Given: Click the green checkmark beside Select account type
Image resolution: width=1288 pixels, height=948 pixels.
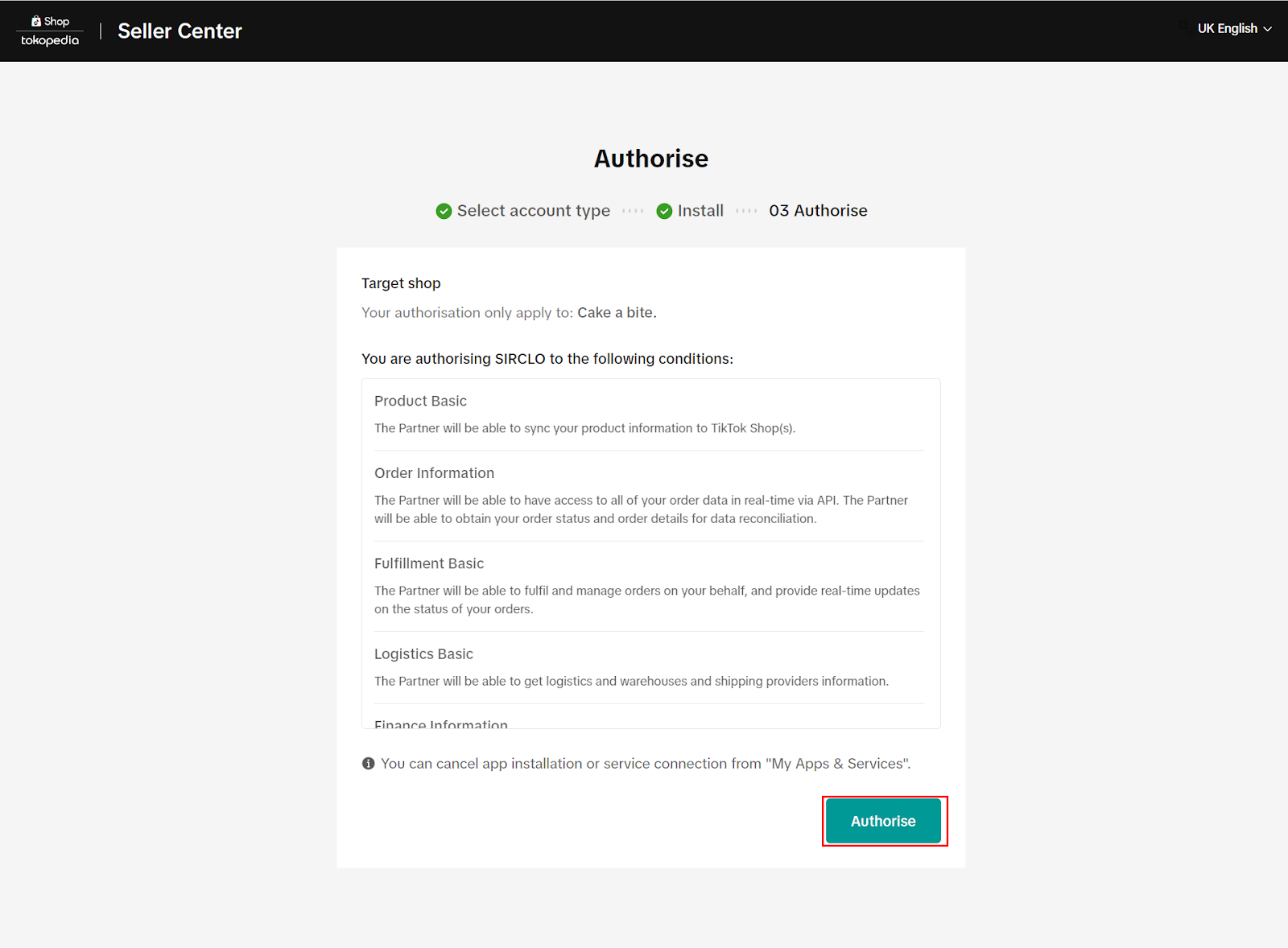Looking at the screenshot, I should click(x=444, y=211).
